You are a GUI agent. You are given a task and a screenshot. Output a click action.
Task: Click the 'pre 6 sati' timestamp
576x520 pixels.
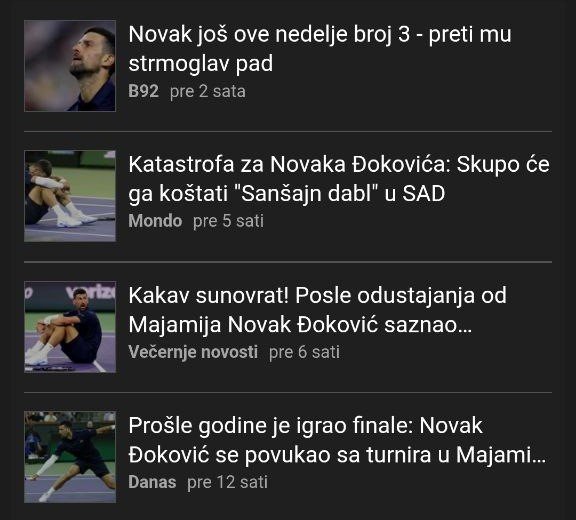coord(304,352)
